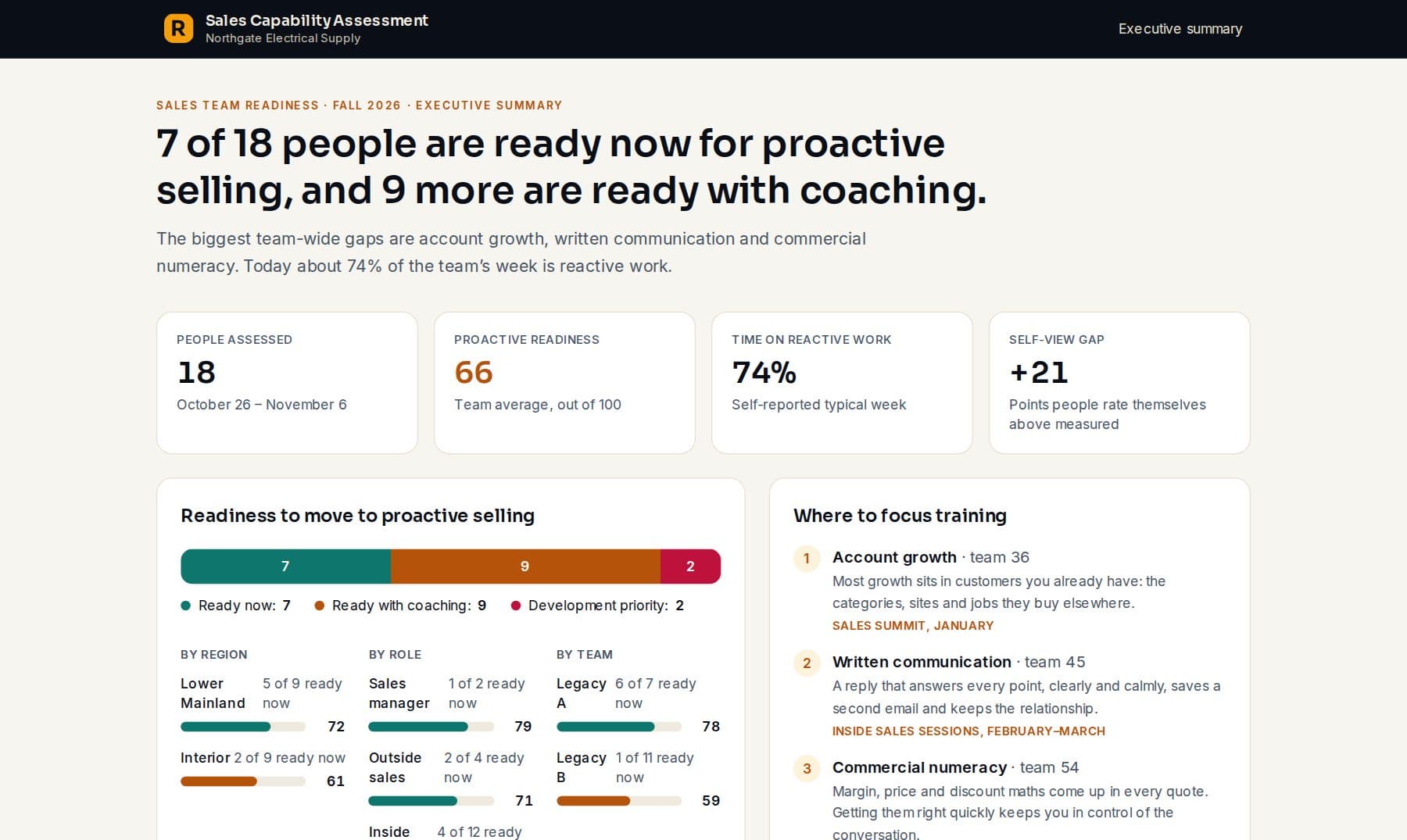Open the Self-View Gap stat card
This screenshot has height=840, width=1407.
(1119, 383)
